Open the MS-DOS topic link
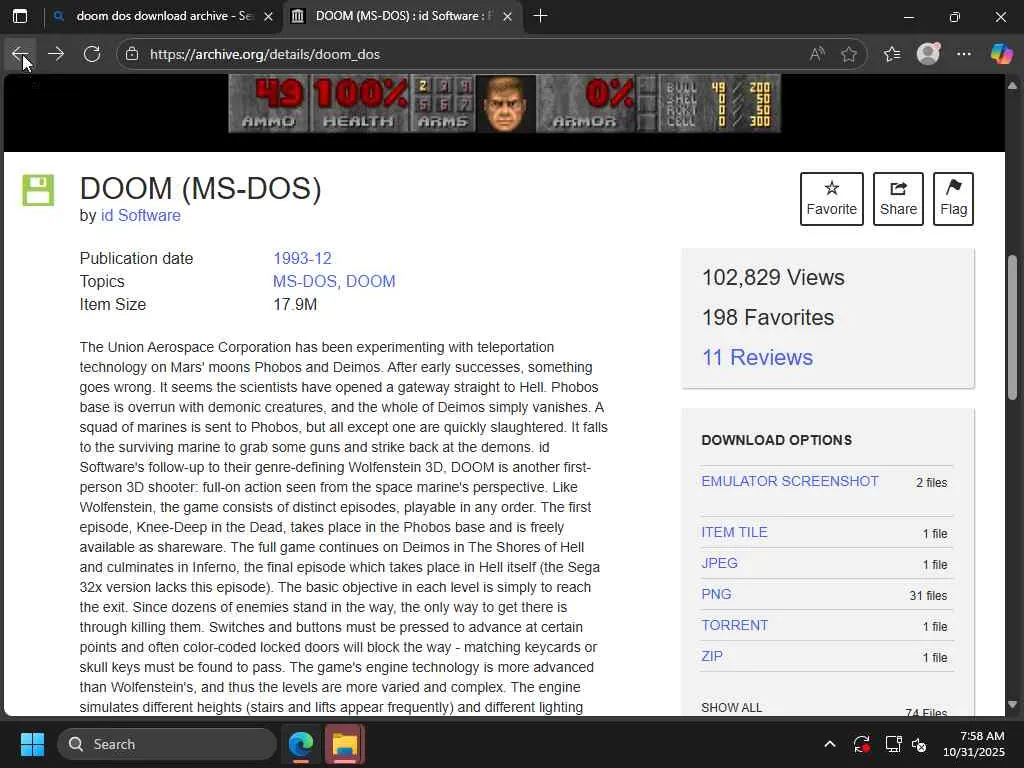Image resolution: width=1024 pixels, height=768 pixels. pyautogui.click(x=304, y=281)
